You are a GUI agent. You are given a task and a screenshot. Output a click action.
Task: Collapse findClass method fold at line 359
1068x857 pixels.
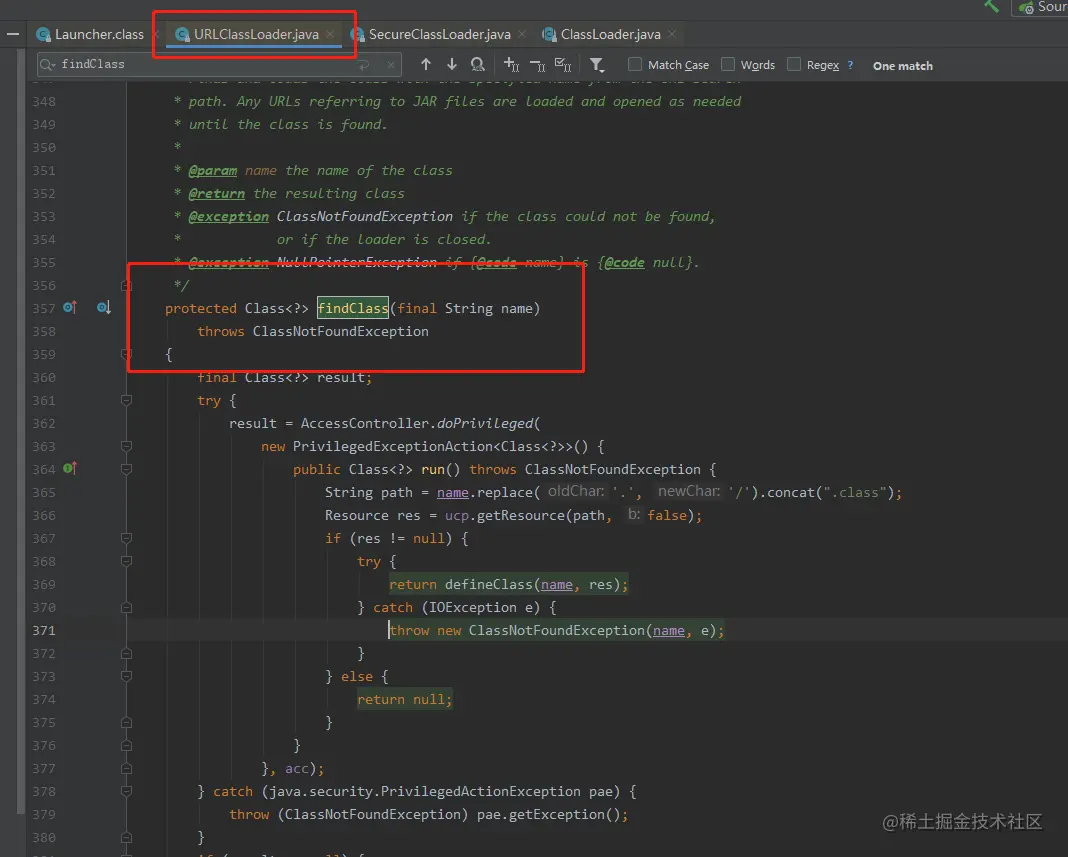(x=126, y=354)
